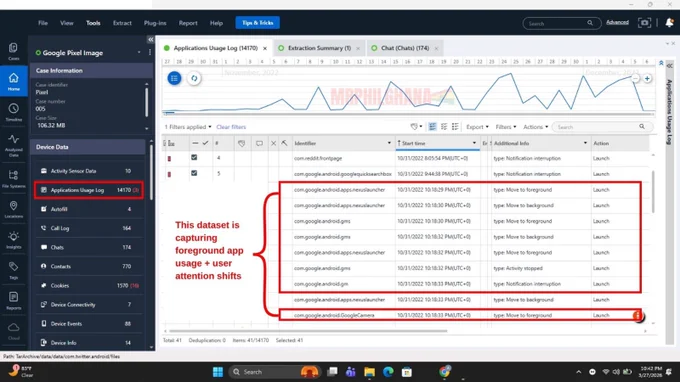Open Additional Info column filter arrow
This screenshot has width=680, height=382.
(x=585, y=143)
